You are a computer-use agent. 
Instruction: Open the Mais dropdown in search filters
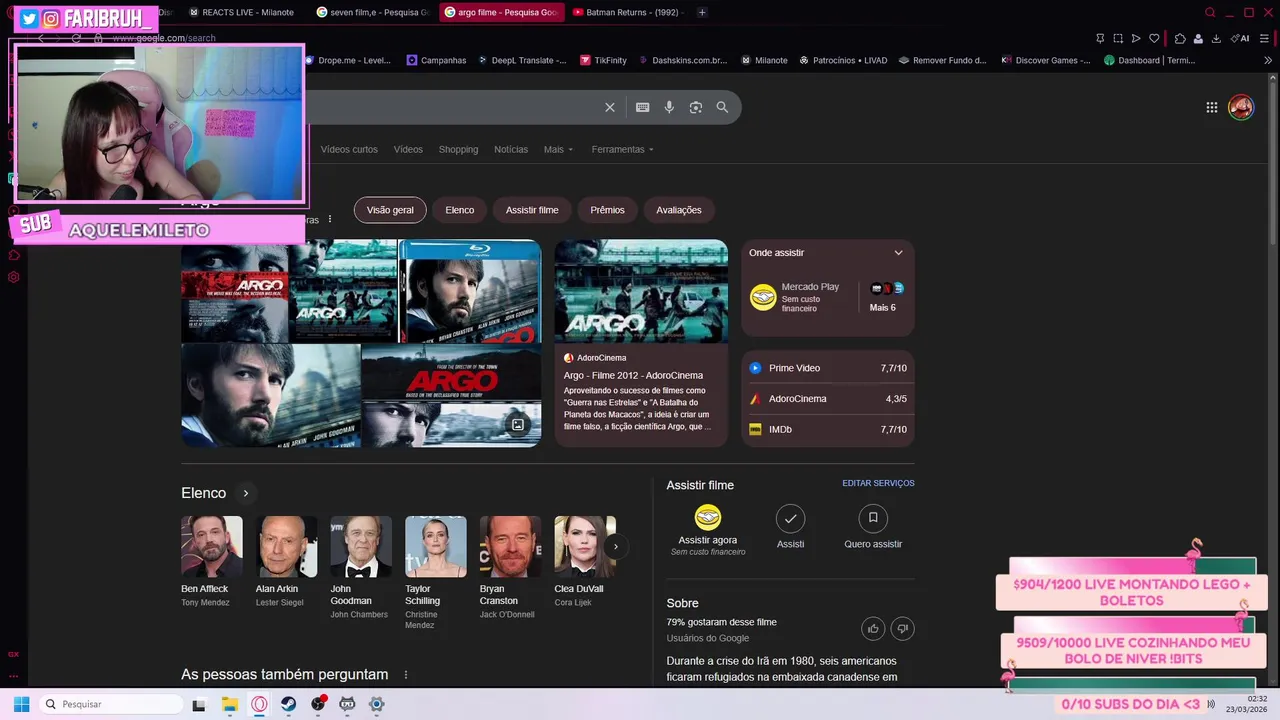(x=558, y=149)
